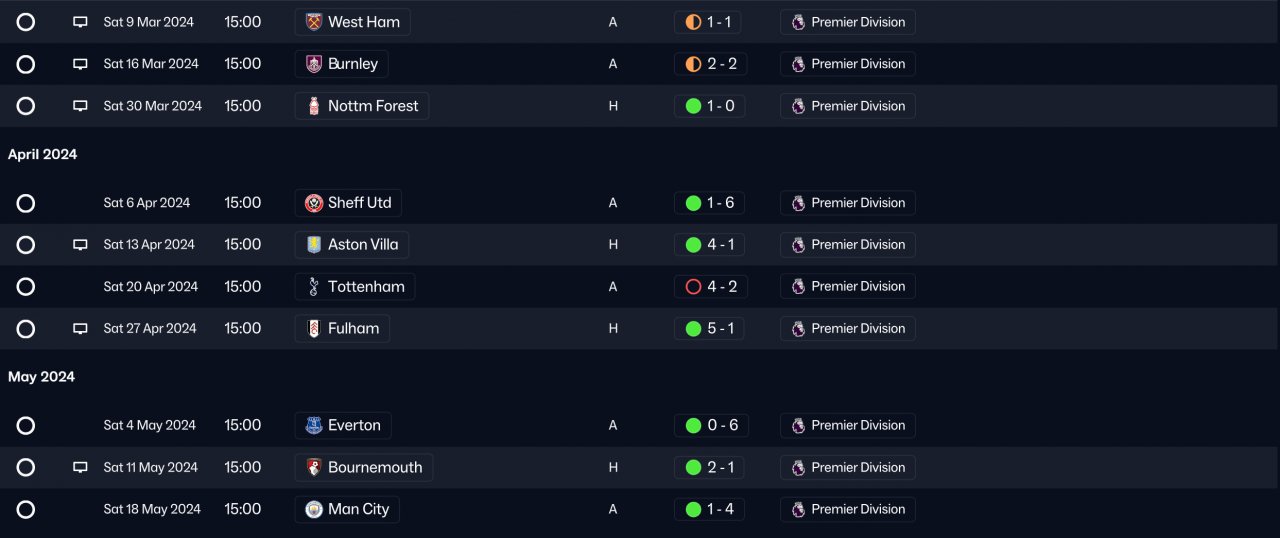This screenshot has height=538, width=1280.
Task: Click the Everton club badge
Action: coord(314,425)
